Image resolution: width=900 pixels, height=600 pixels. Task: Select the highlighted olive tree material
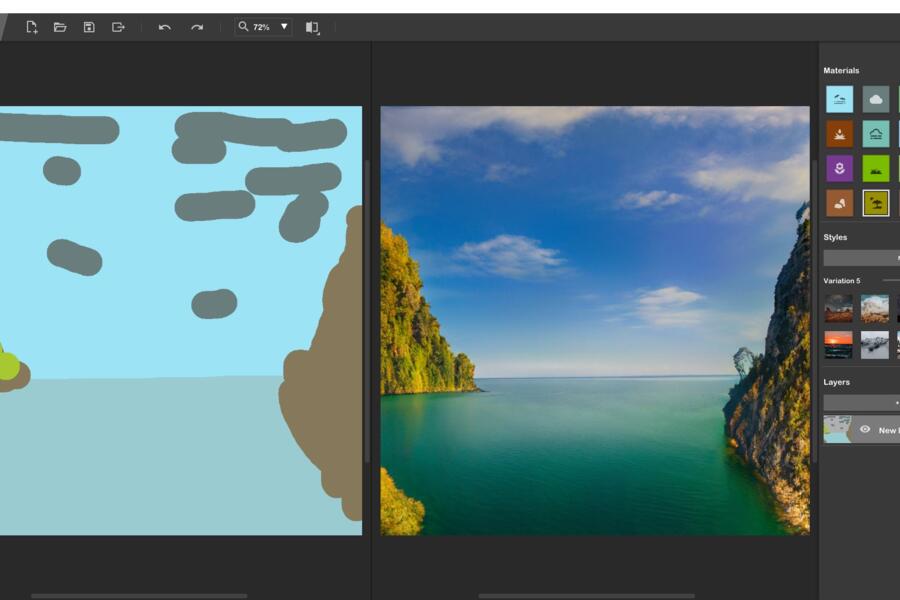pyautogui.click(x=876, y=203)
